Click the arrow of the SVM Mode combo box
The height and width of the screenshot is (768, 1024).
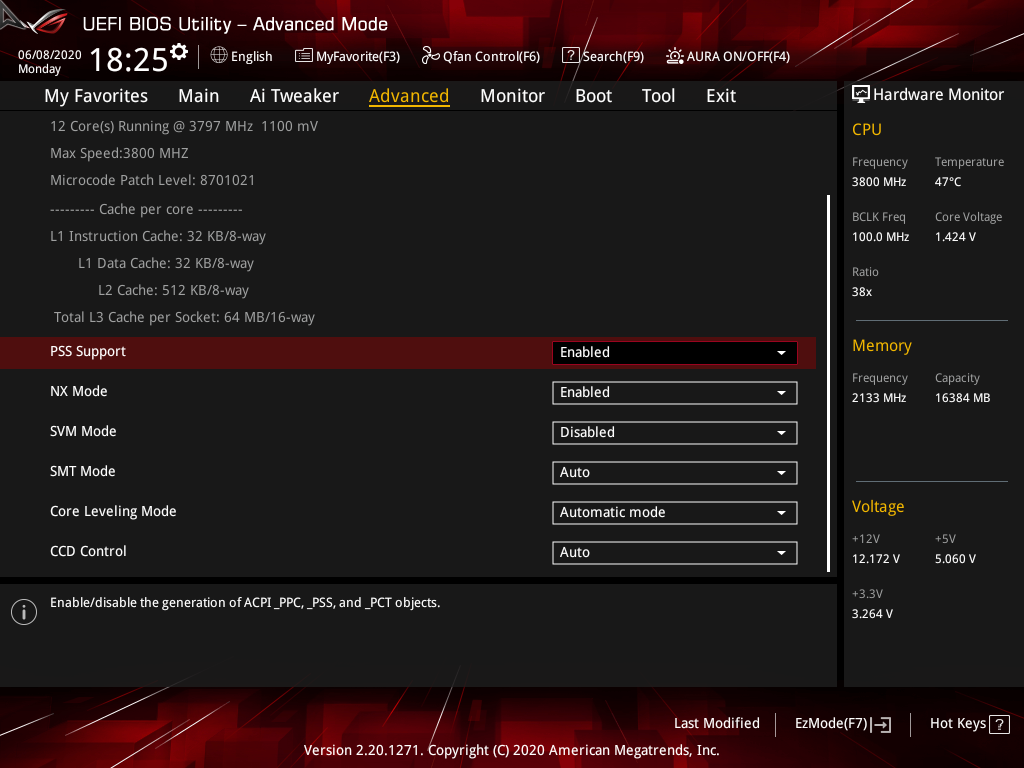tap(781, 433)
